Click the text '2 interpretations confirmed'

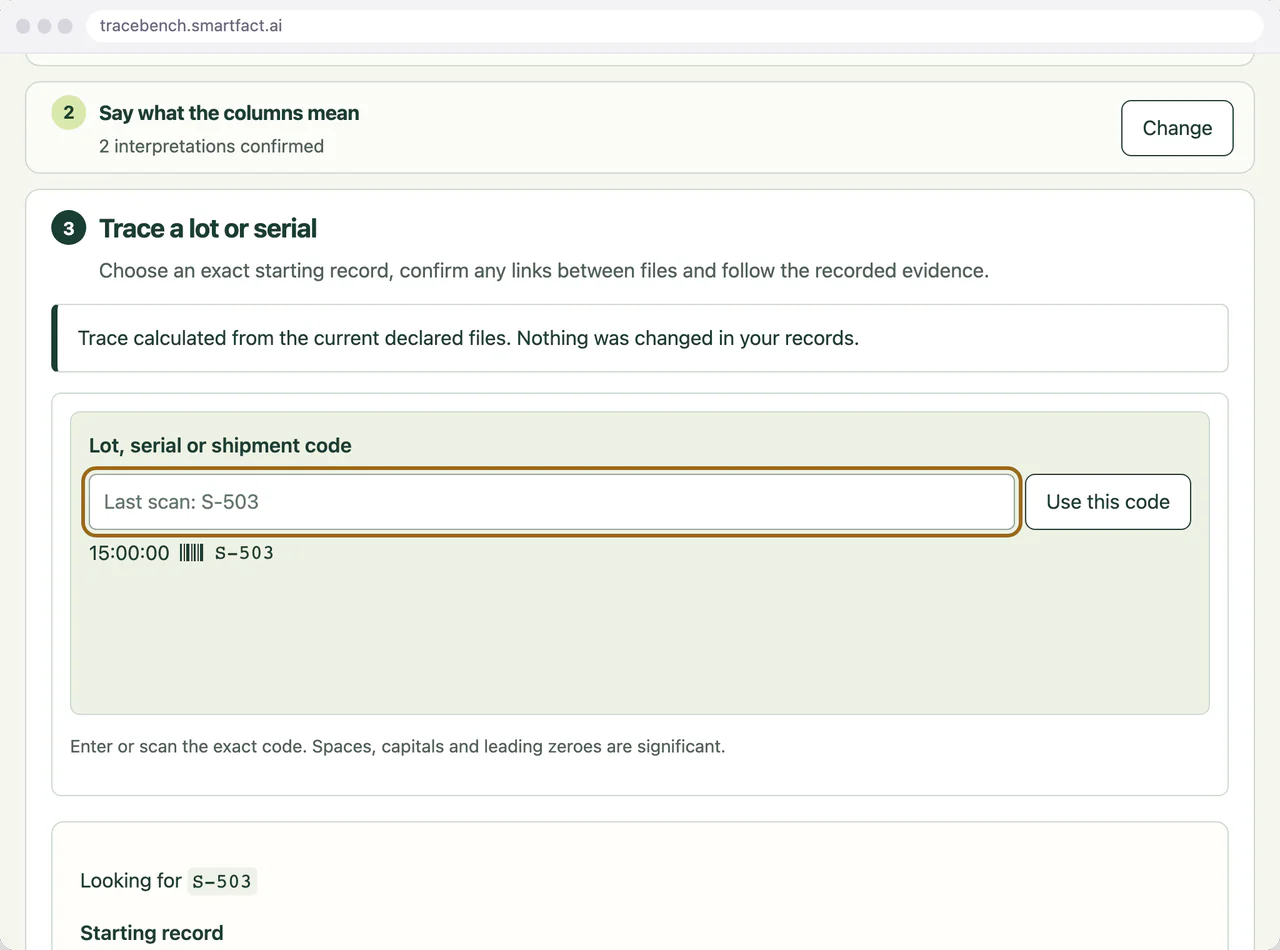[x=211, y=146]
